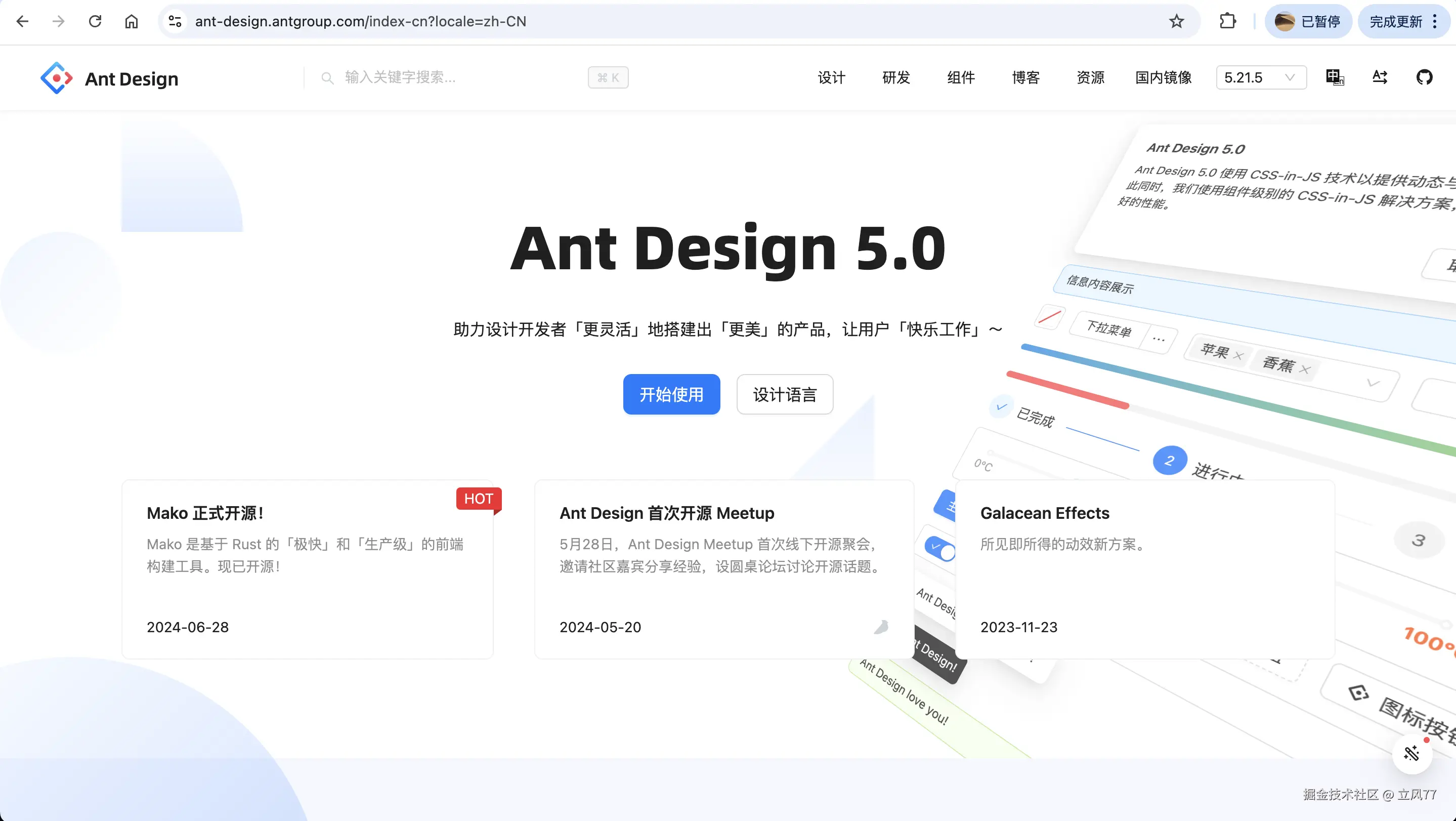Image resolution: width=1456 pixels, height=821 pixels.
Task: Toggle the blue switch in the preview
Action: tap(940, 549)
